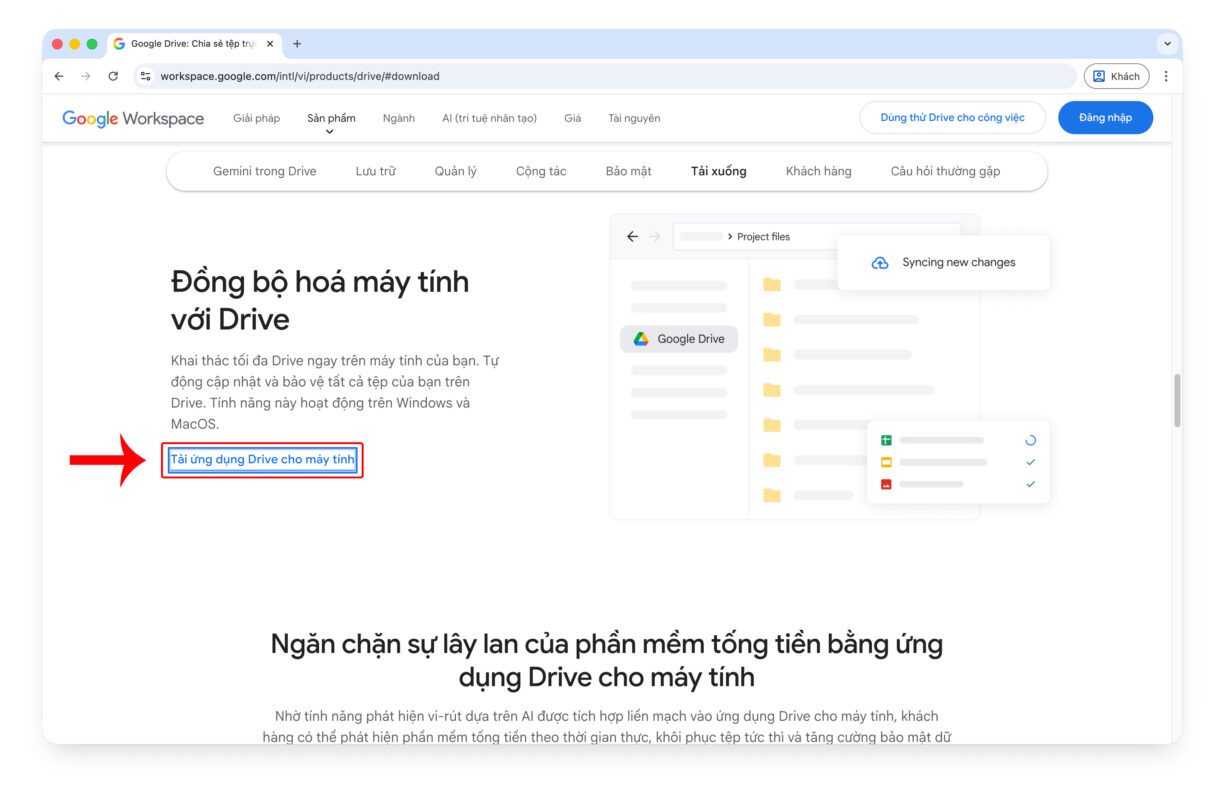The height and width of the screenshot is (800, 1225).
Task: Open the browser tab list chevron
Action: click(x=1166, y=43)
